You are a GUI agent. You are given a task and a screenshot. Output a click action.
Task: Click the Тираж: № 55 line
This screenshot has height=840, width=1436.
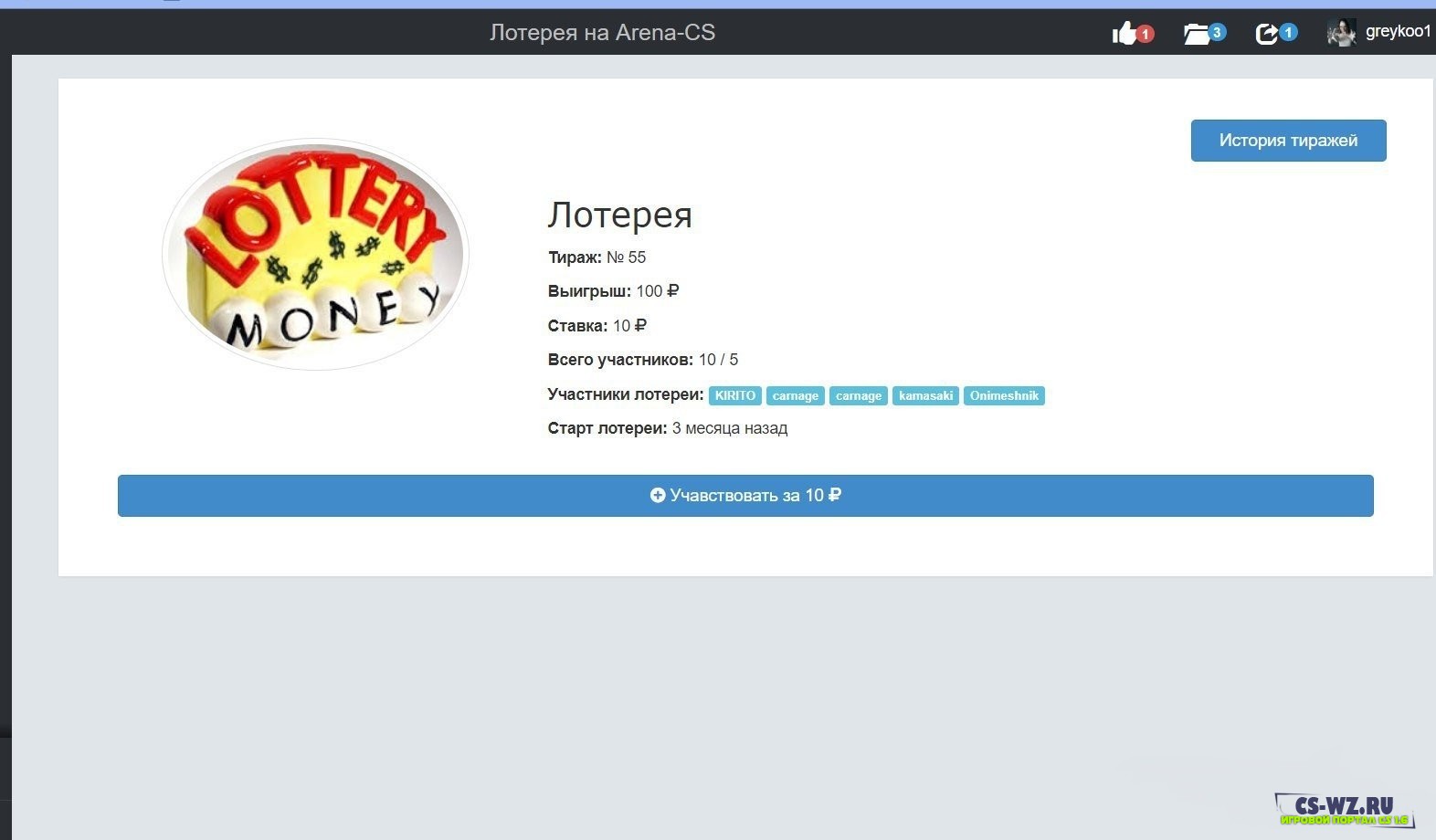click(597, 257)
